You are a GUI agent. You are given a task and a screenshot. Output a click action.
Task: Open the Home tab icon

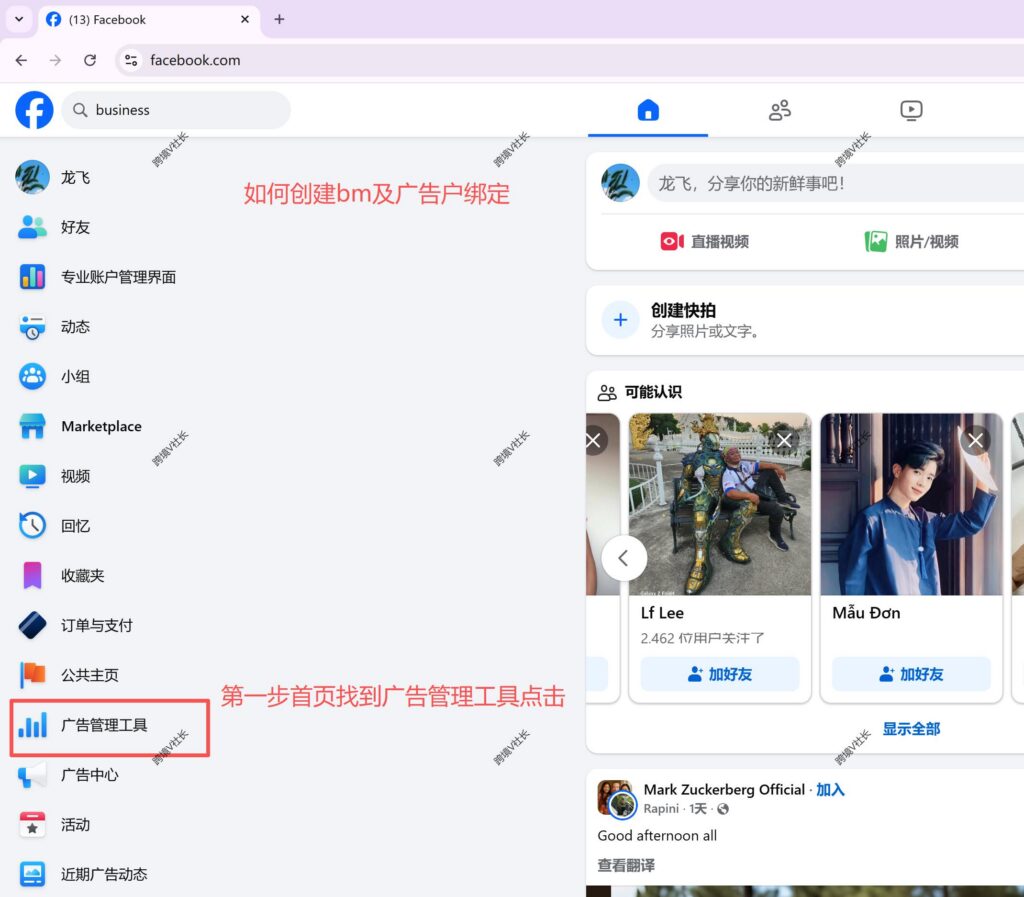click(648, 110)
